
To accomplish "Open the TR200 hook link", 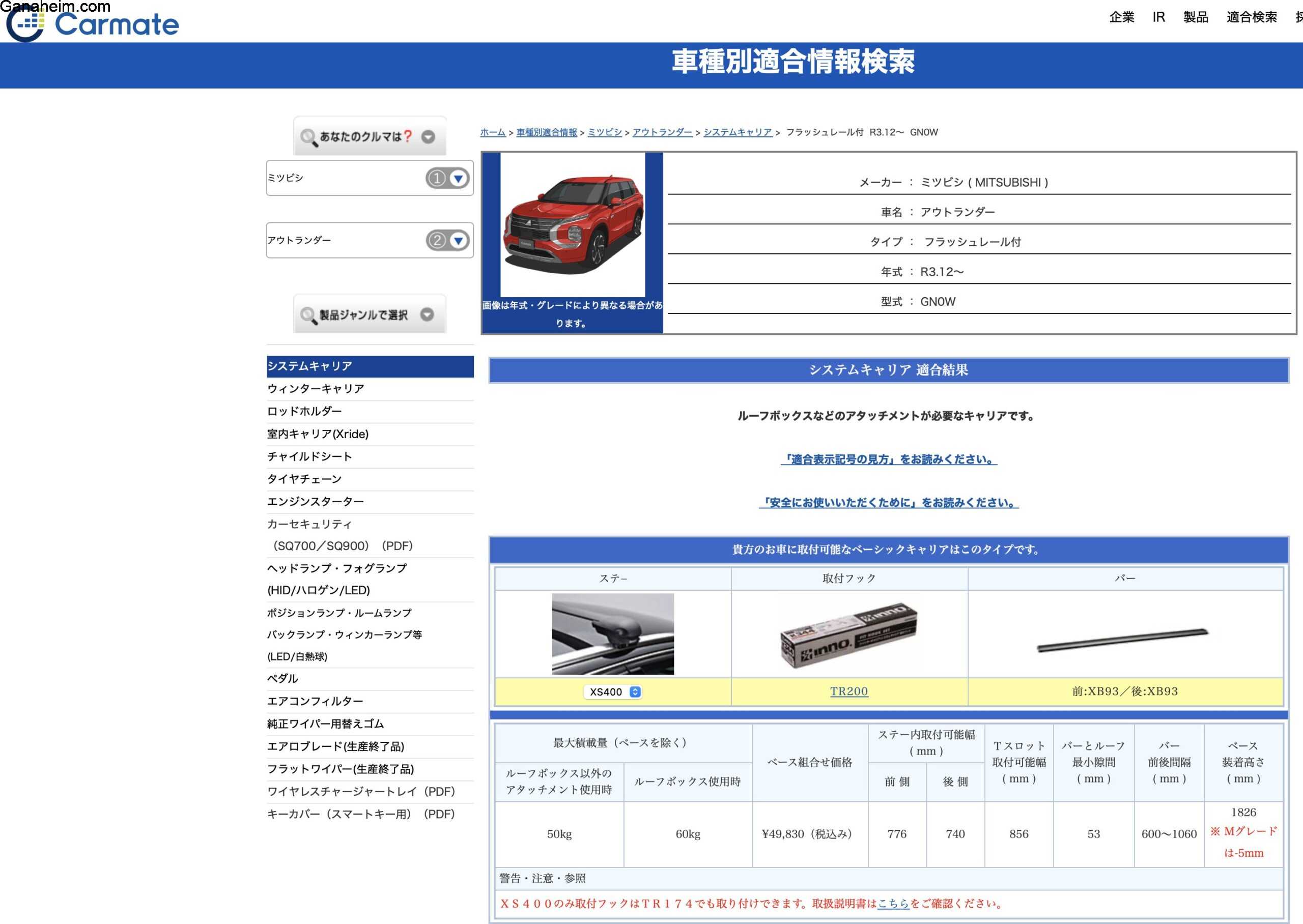I will tap(848, 691).
